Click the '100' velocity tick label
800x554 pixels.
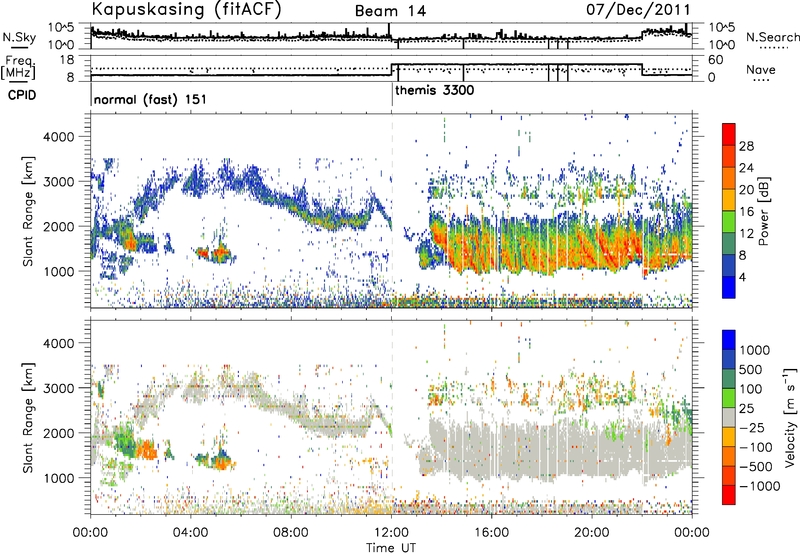751,389
